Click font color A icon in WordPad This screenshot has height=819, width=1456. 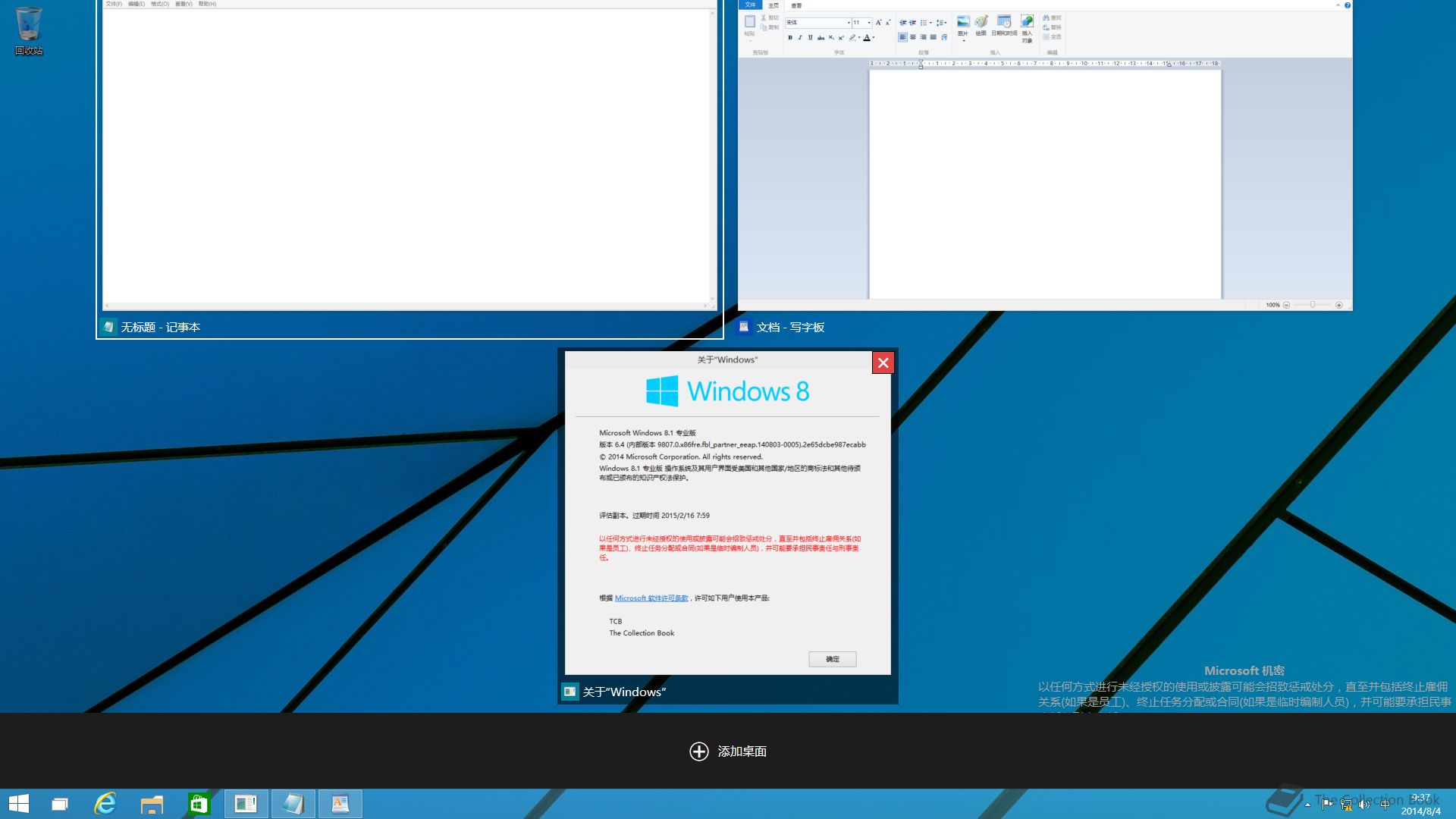coord(867,37)
